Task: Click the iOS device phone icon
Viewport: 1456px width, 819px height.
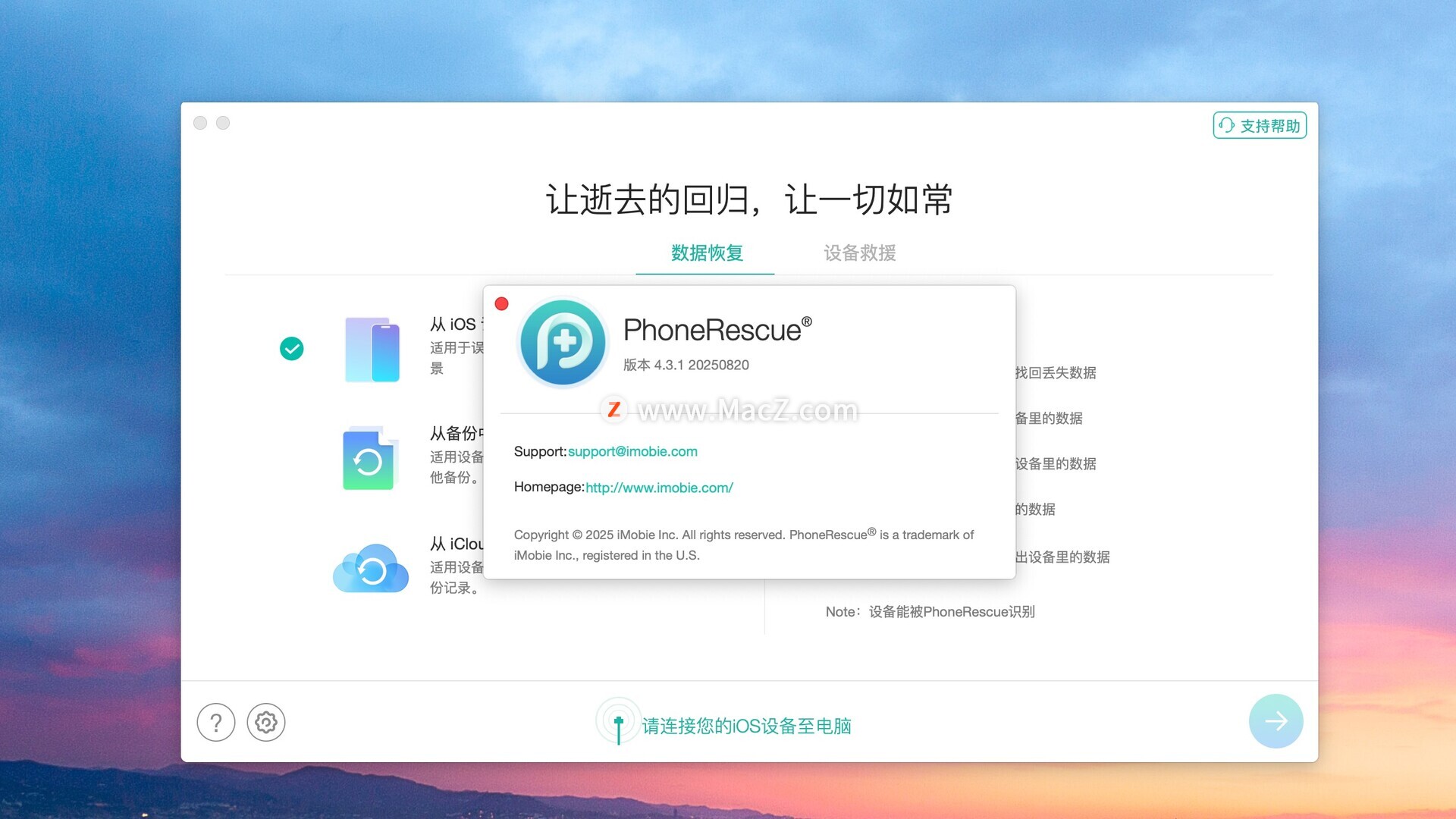Action: click(x=372, y=349)
